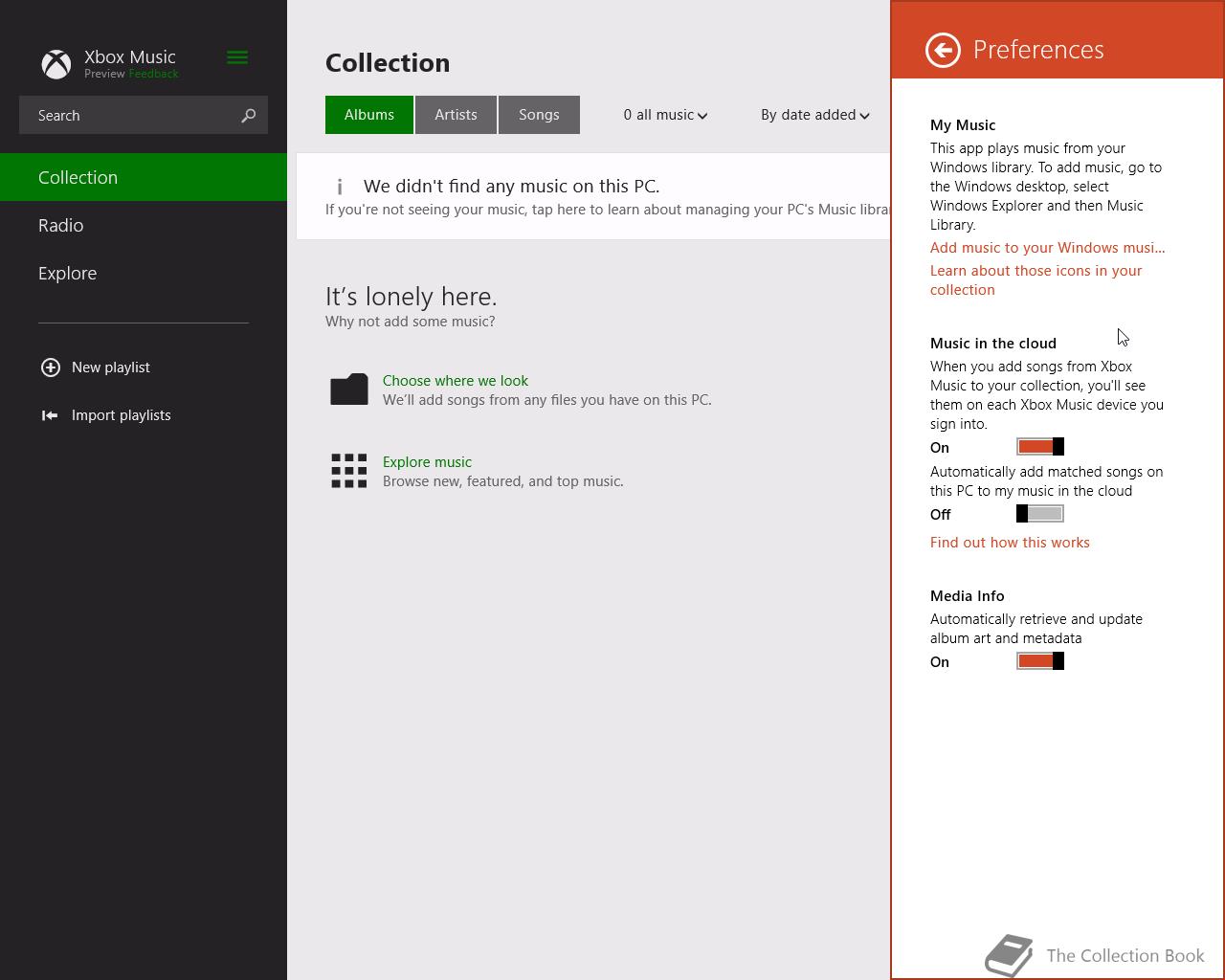
Task: Click the Import playlists label
Action: (122, 415)
